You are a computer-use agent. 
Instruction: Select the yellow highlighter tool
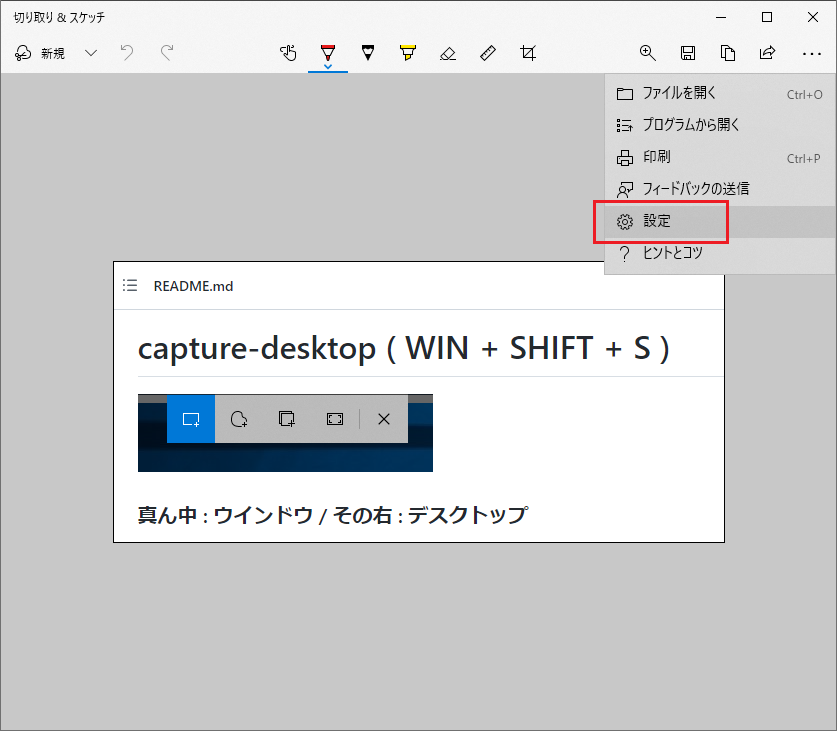click(407, 53)
